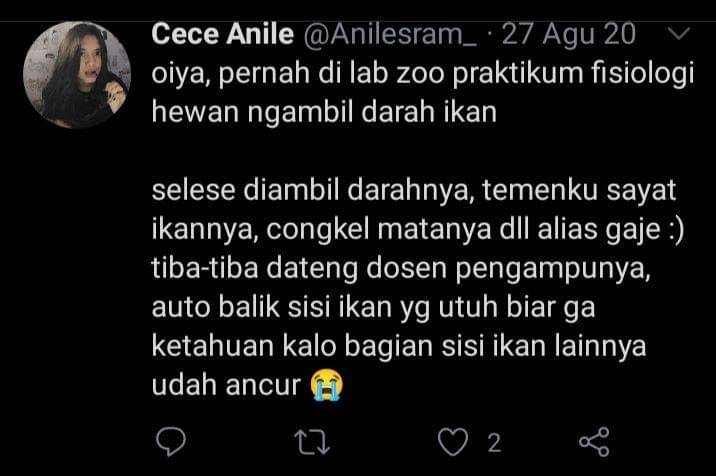Open tweet options chevron next to date

[x=679, y=33]
